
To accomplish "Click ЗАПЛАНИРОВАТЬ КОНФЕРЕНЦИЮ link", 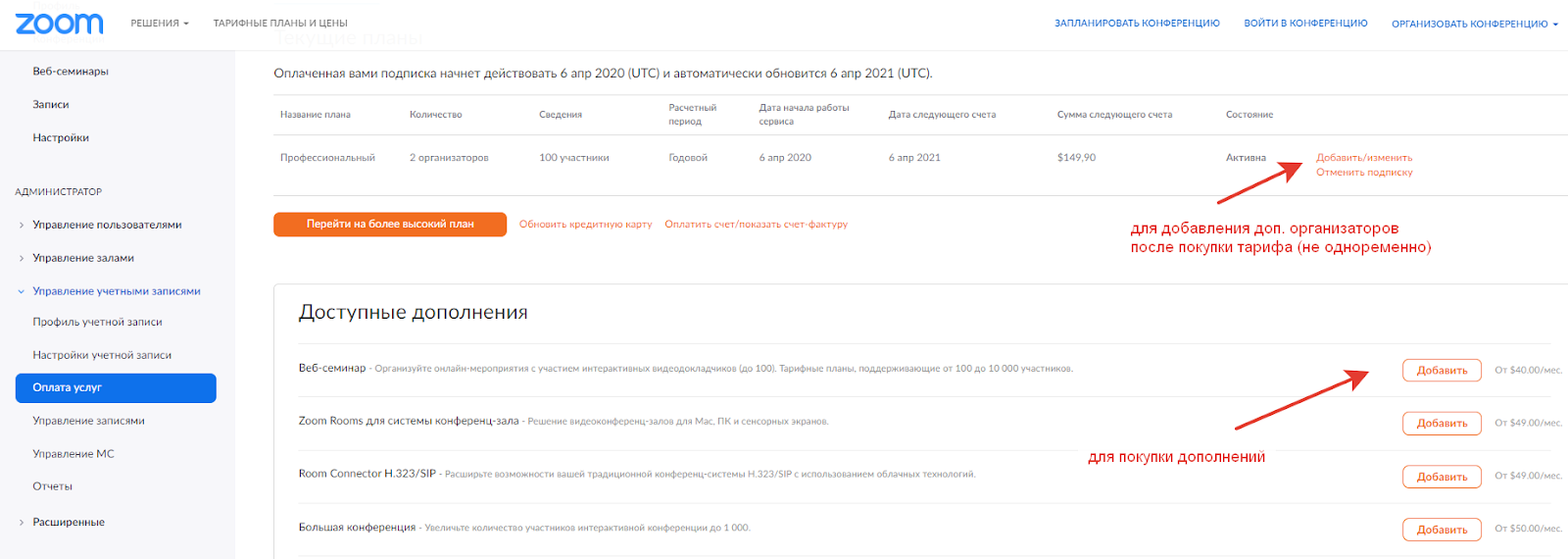I will 1137,24.
